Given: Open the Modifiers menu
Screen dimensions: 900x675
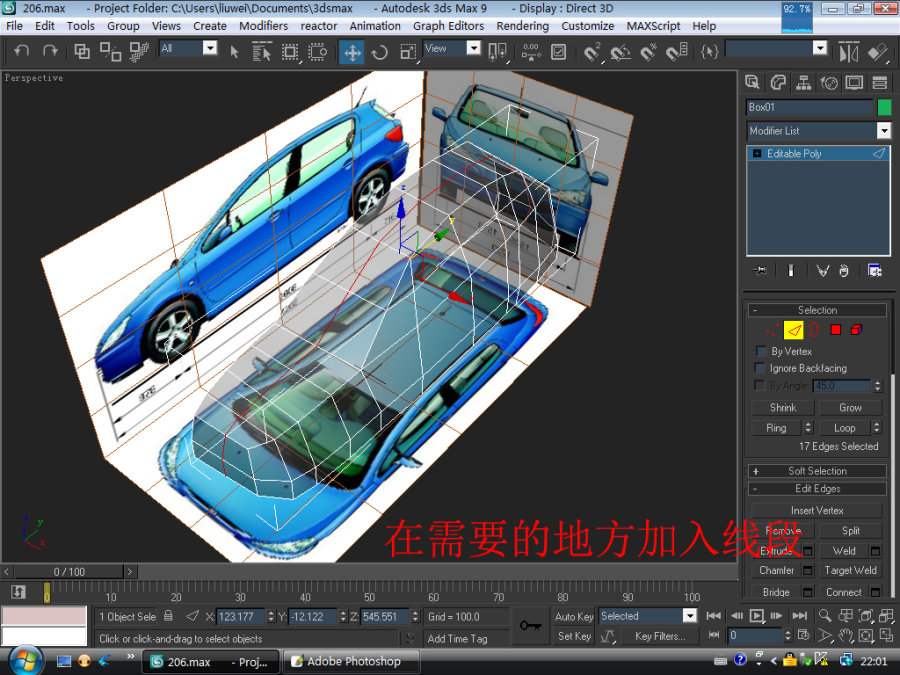Looking at the screenshot, I should tap(263, 26).
